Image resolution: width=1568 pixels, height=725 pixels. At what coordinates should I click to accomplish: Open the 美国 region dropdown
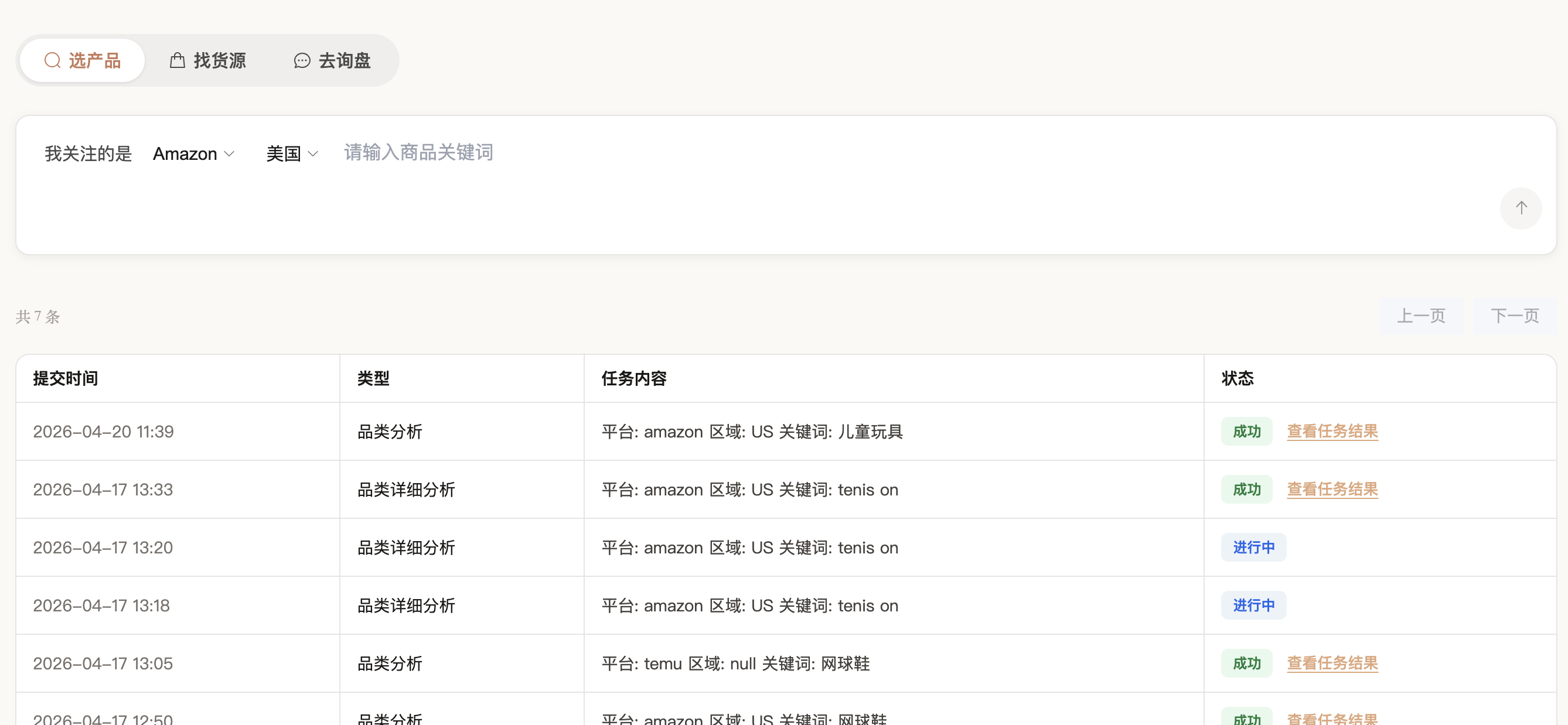point(292,154)
